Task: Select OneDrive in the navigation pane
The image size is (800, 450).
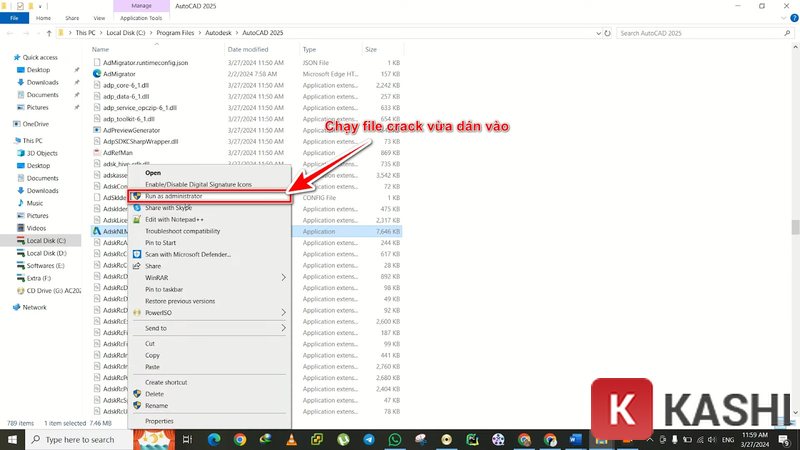Action: (36, 124)
